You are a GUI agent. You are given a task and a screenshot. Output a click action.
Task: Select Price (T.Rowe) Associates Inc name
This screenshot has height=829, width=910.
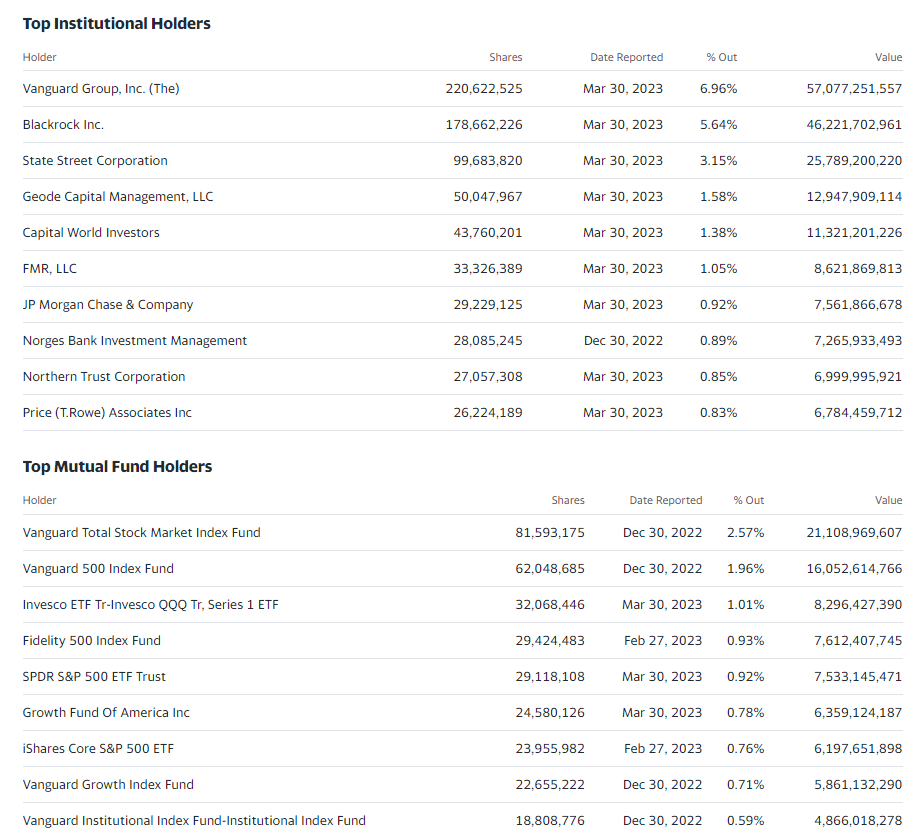(x=107, y=413)
